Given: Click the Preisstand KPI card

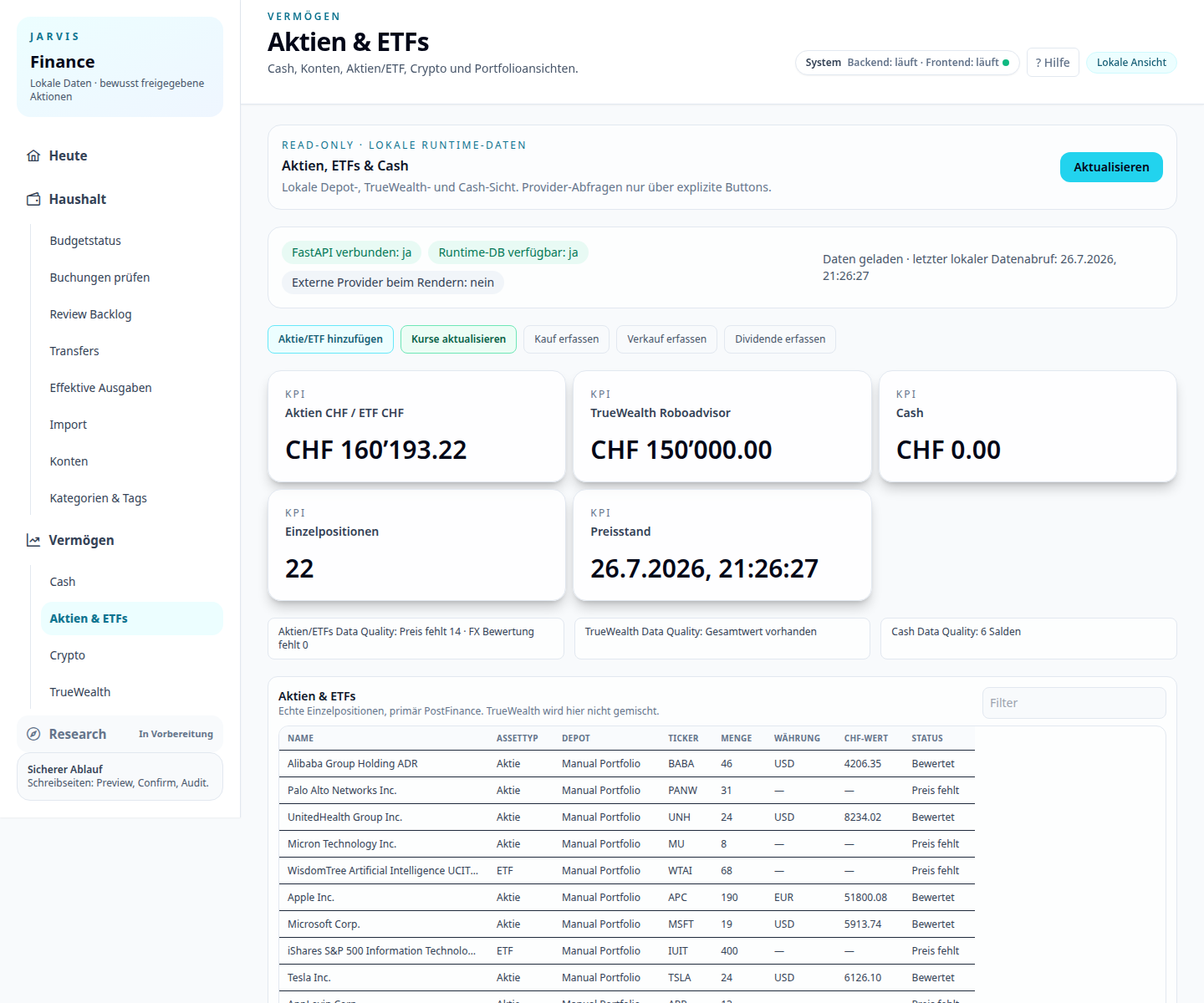Looking at the screenshot, I should [722, 545].
